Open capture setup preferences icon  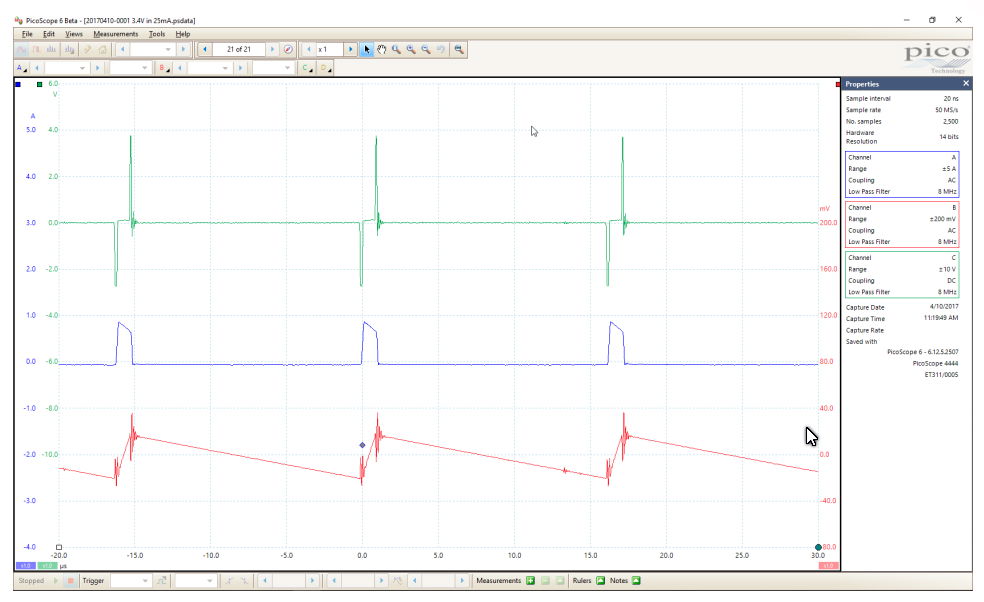[88, 50]
